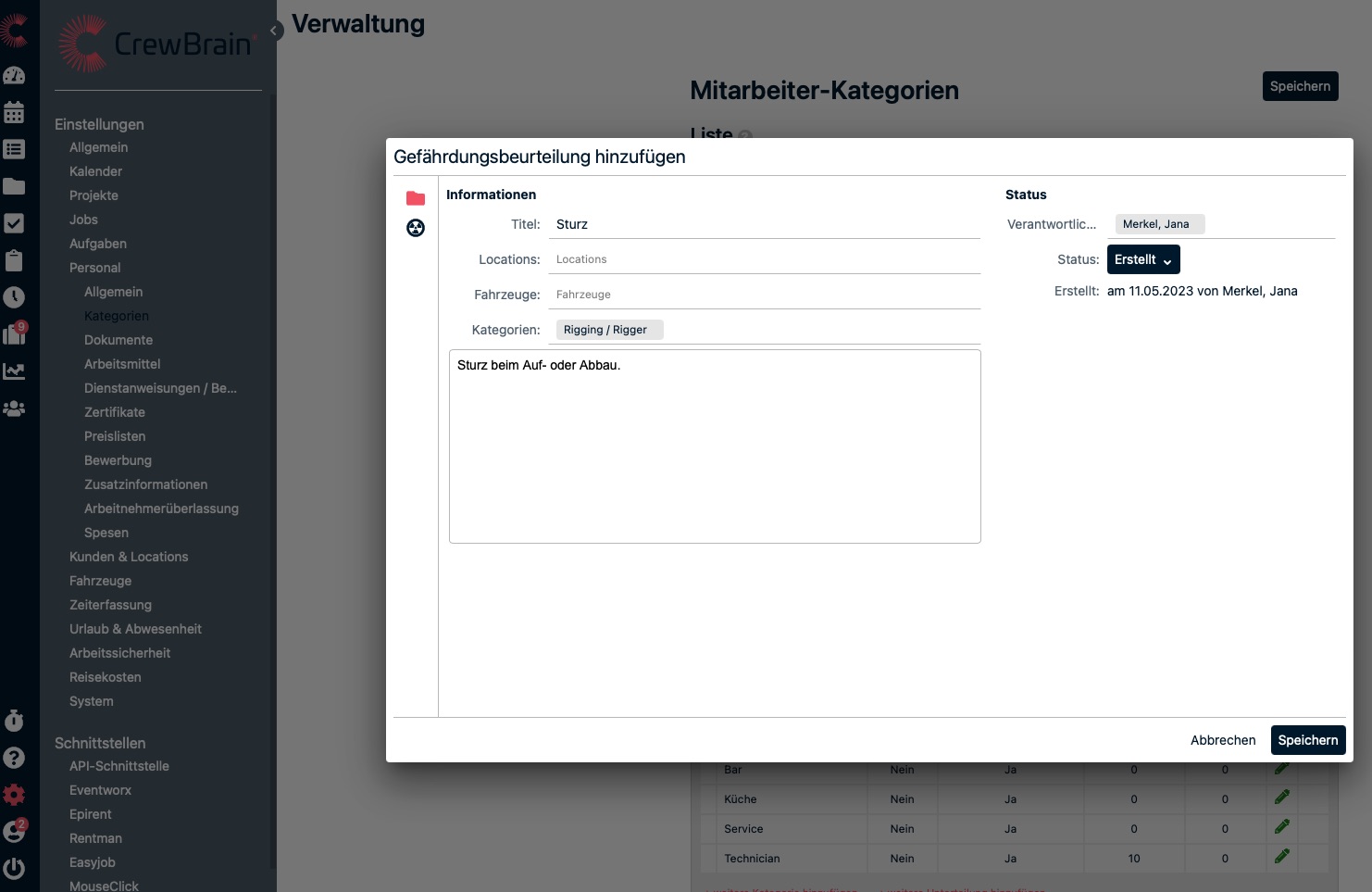This screenshot has width=1372, height=892.
Task: Click the power logout icon
Action: (14, 869)
